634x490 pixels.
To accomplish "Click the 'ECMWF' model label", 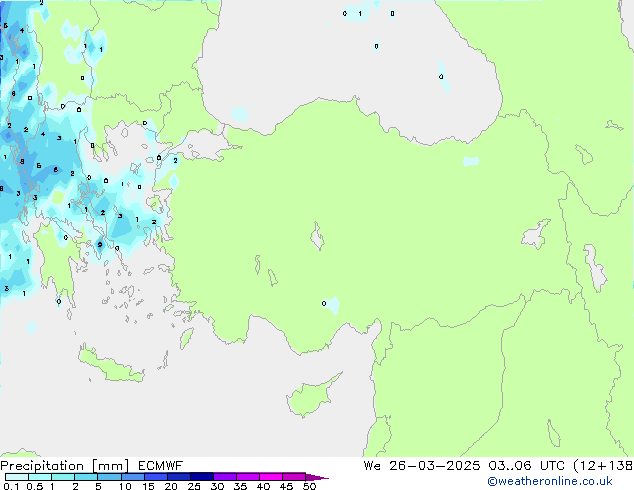I will (x=161, y=466).
